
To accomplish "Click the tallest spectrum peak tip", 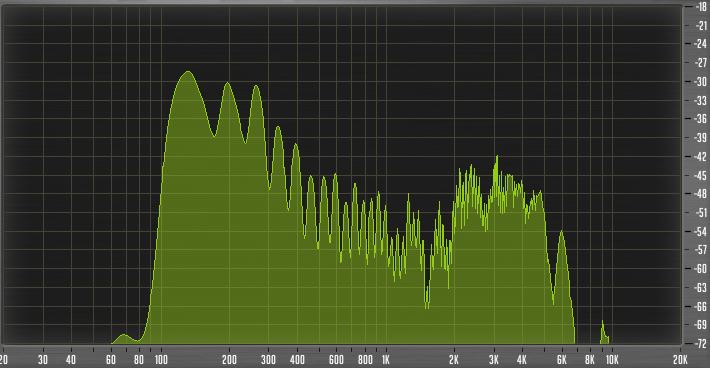I will click(187, 72).
